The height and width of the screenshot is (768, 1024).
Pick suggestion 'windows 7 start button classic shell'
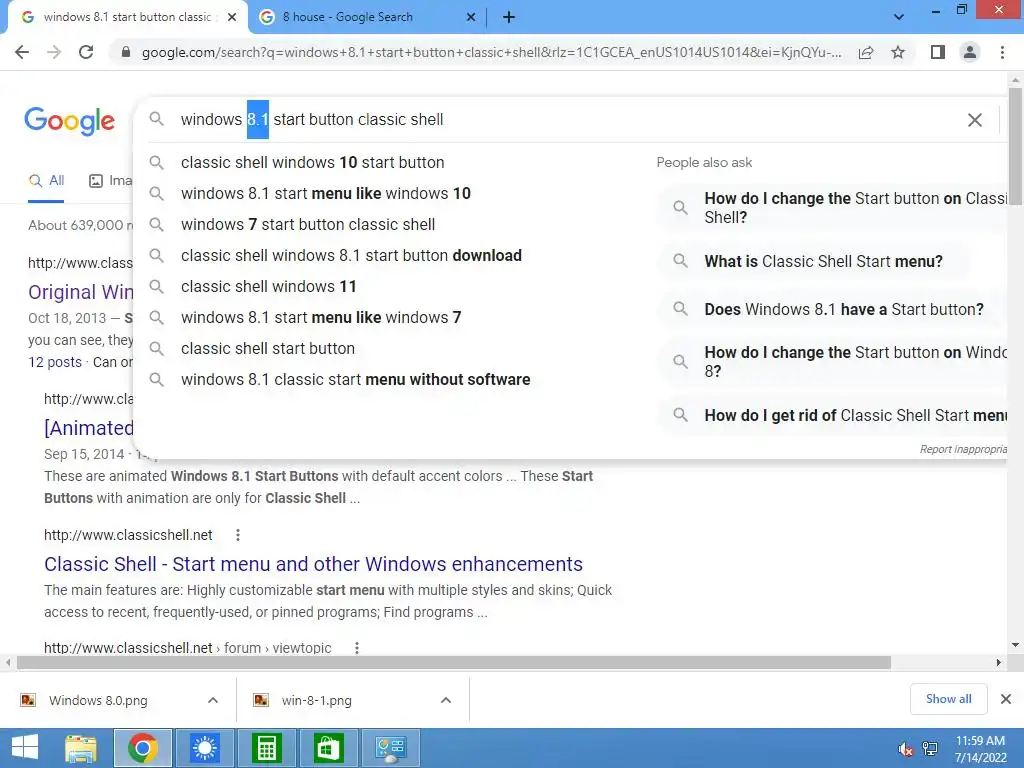308,225
